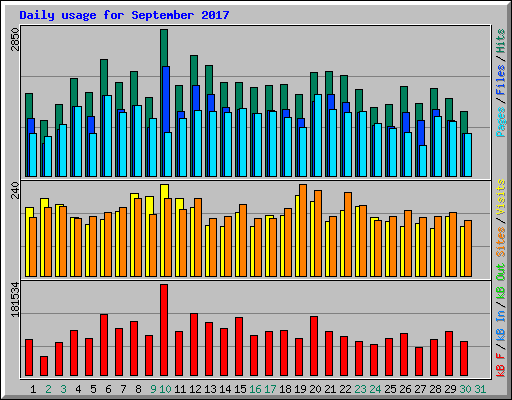This screenshot has width=512, height=400.
Task: Select day 5 on the x-axis
Action: (93, 389)
